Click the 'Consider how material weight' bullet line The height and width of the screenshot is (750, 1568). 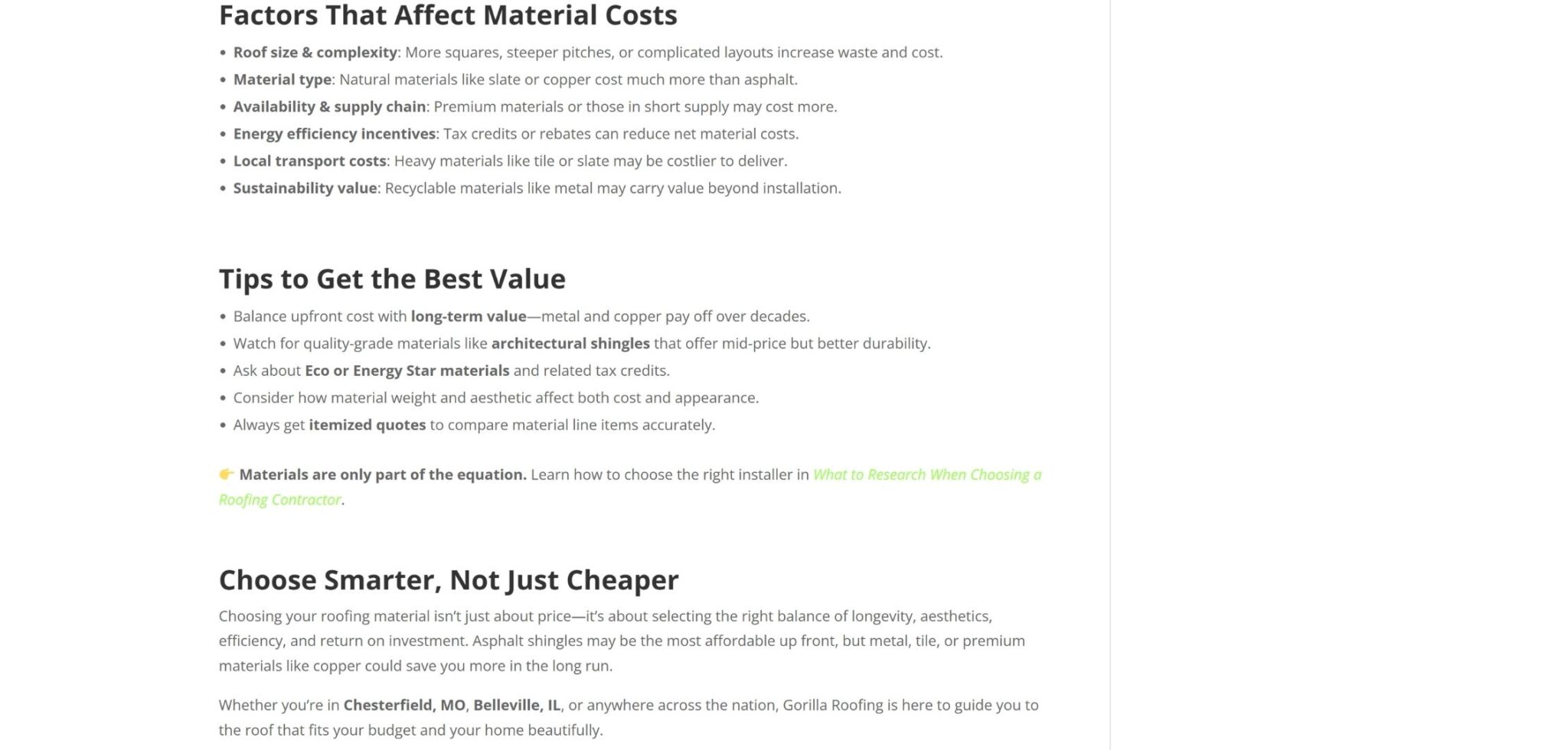click(x=495, y=398)
